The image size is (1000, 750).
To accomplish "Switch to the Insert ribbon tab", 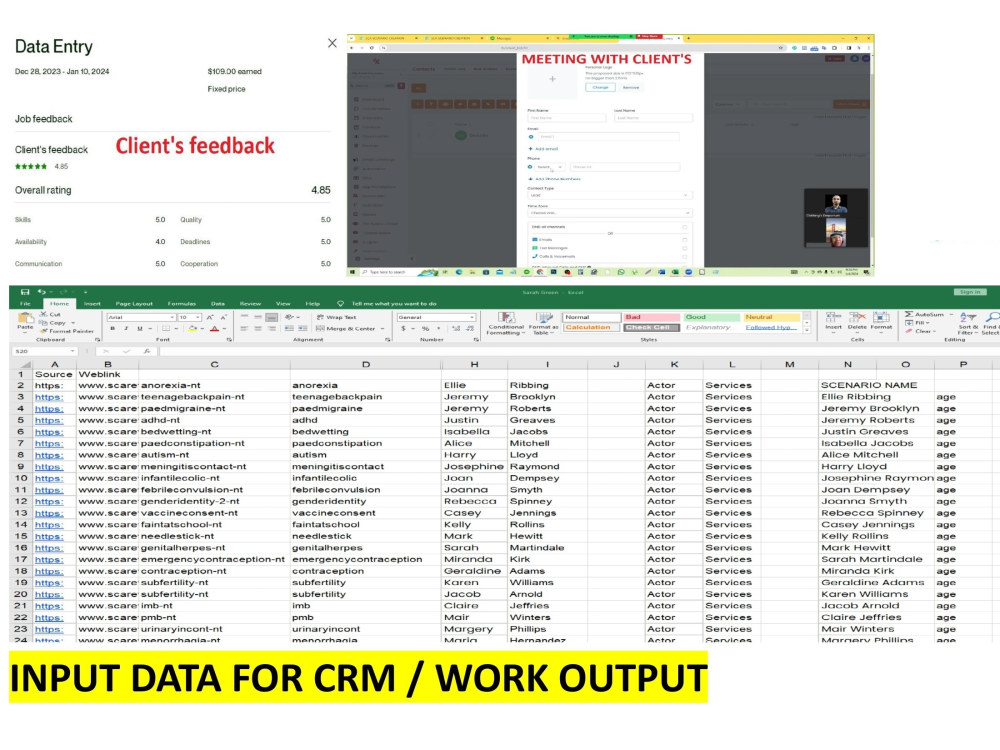I will coord(92,304).
